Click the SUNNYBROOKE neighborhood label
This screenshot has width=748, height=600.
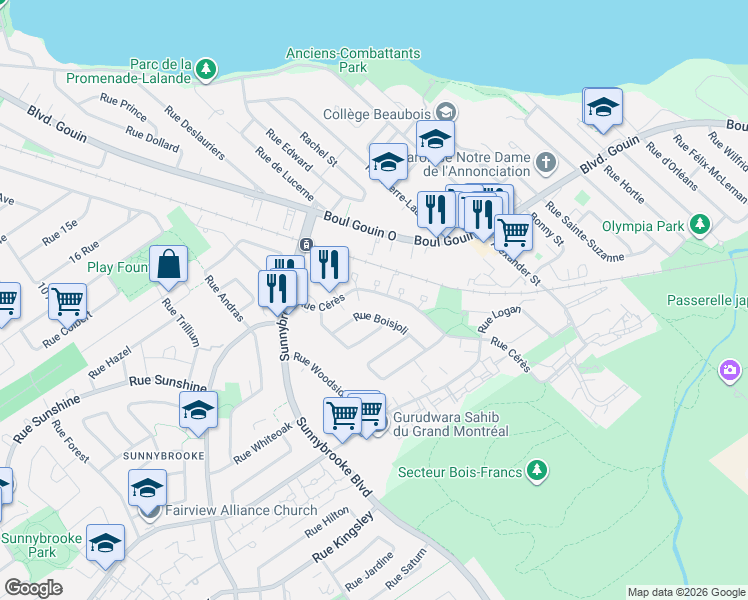click(164, 456)
